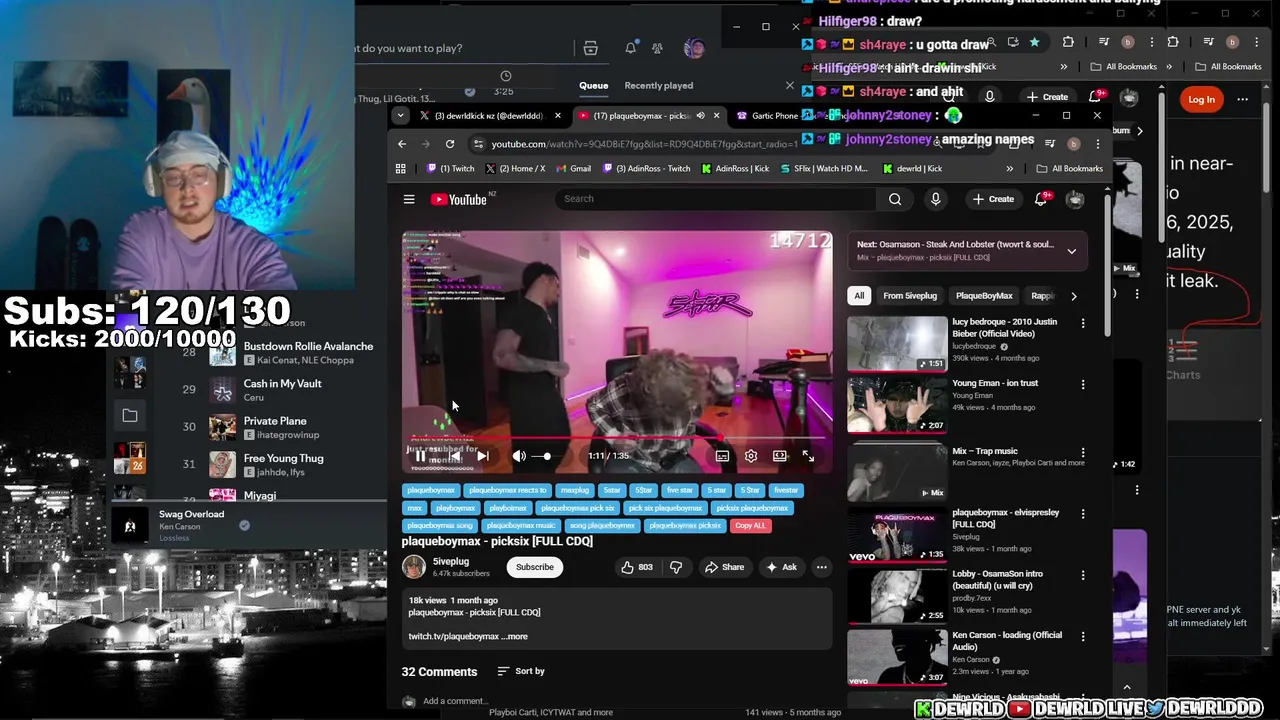1280x720 pixels.
Task: Adjust the player volume slider
Action: click(x=542, y=456)
